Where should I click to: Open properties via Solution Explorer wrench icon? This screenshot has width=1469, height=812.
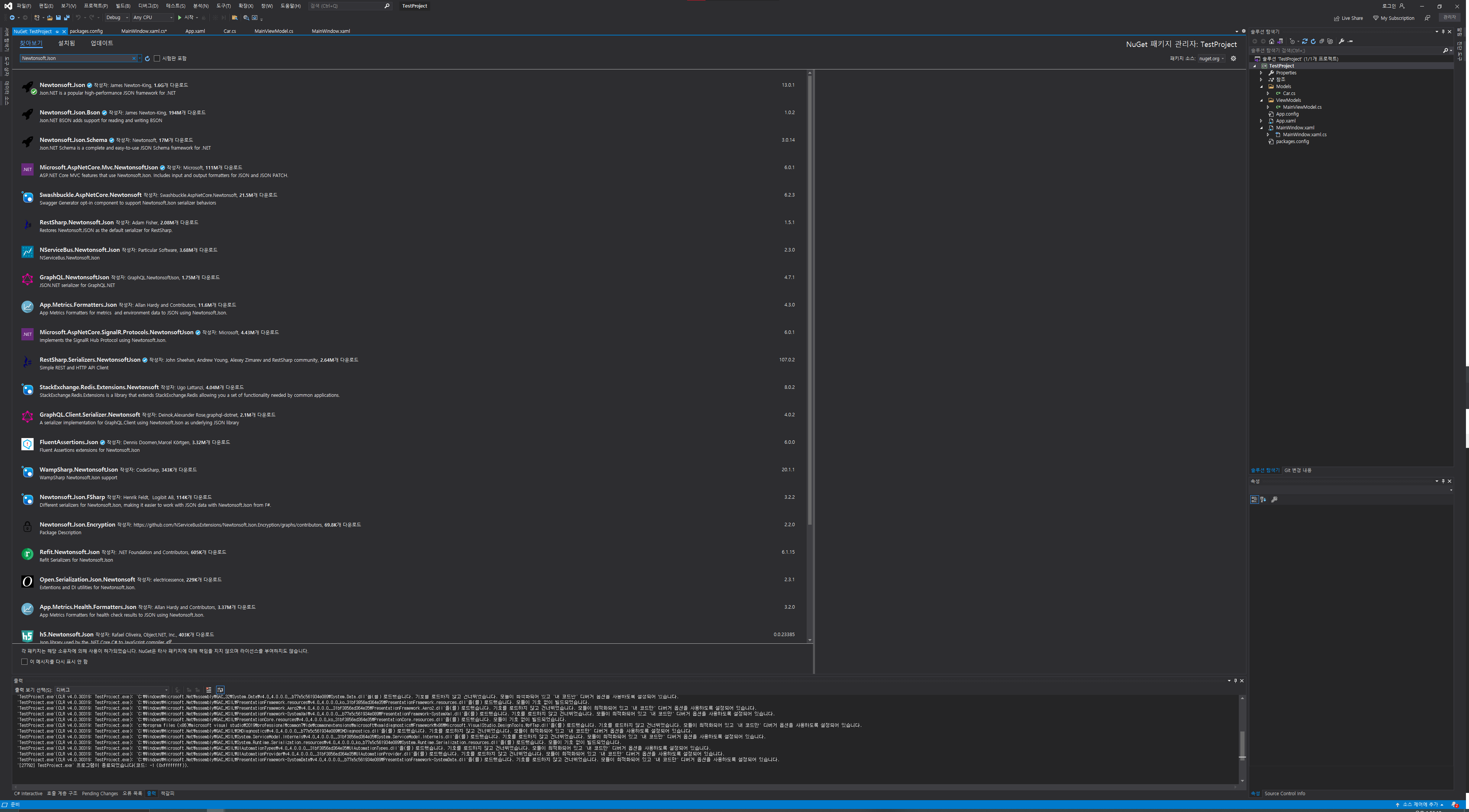(1341, 41)
